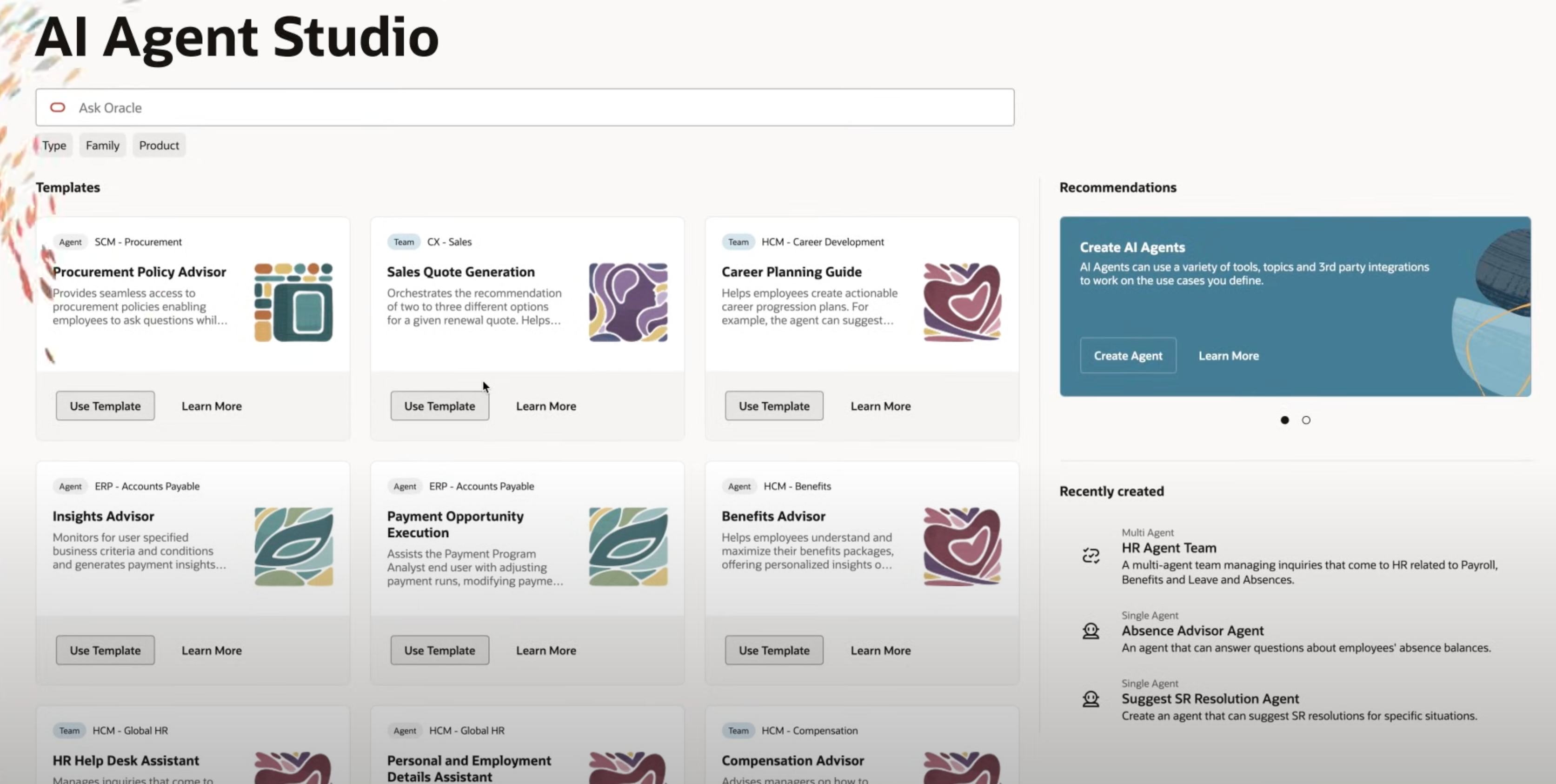Click the Procurement Policy Advisor artwork thumbnail

(293, 302)
